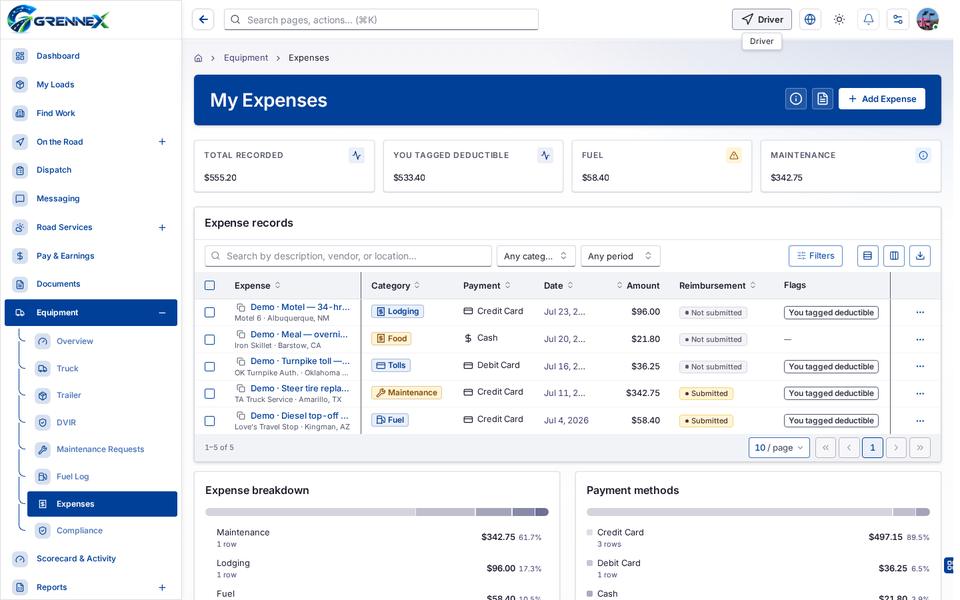Go to Fuel Log under Equipment

(102, 476)
